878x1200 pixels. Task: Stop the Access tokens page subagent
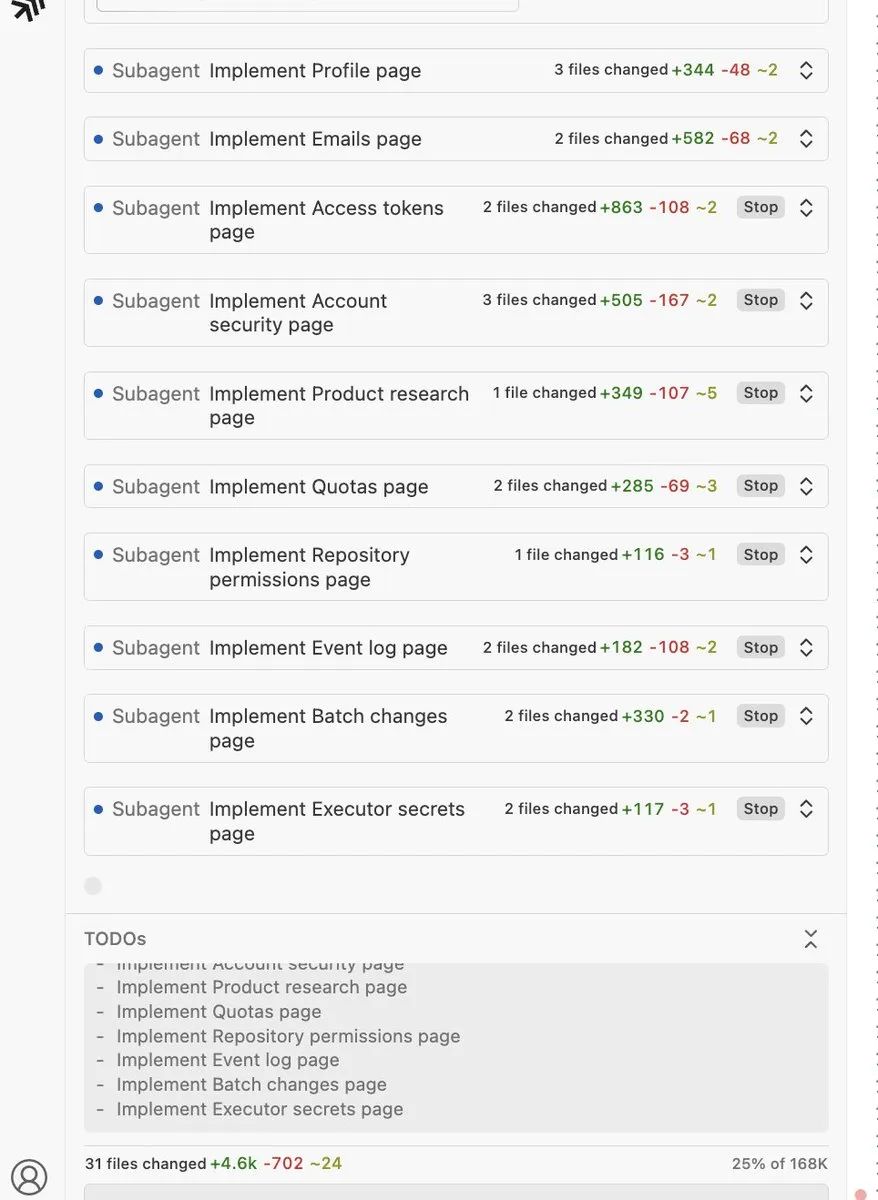(760, 207)
